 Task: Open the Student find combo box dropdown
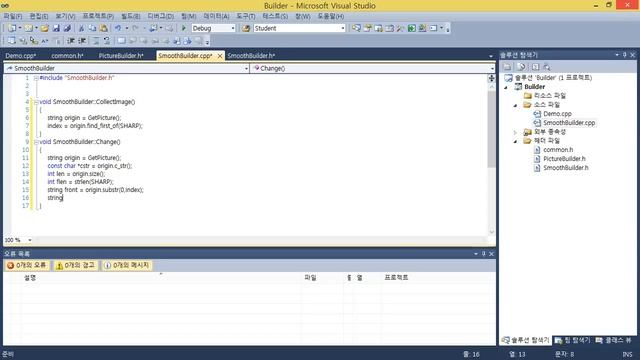tap(342, 28)
